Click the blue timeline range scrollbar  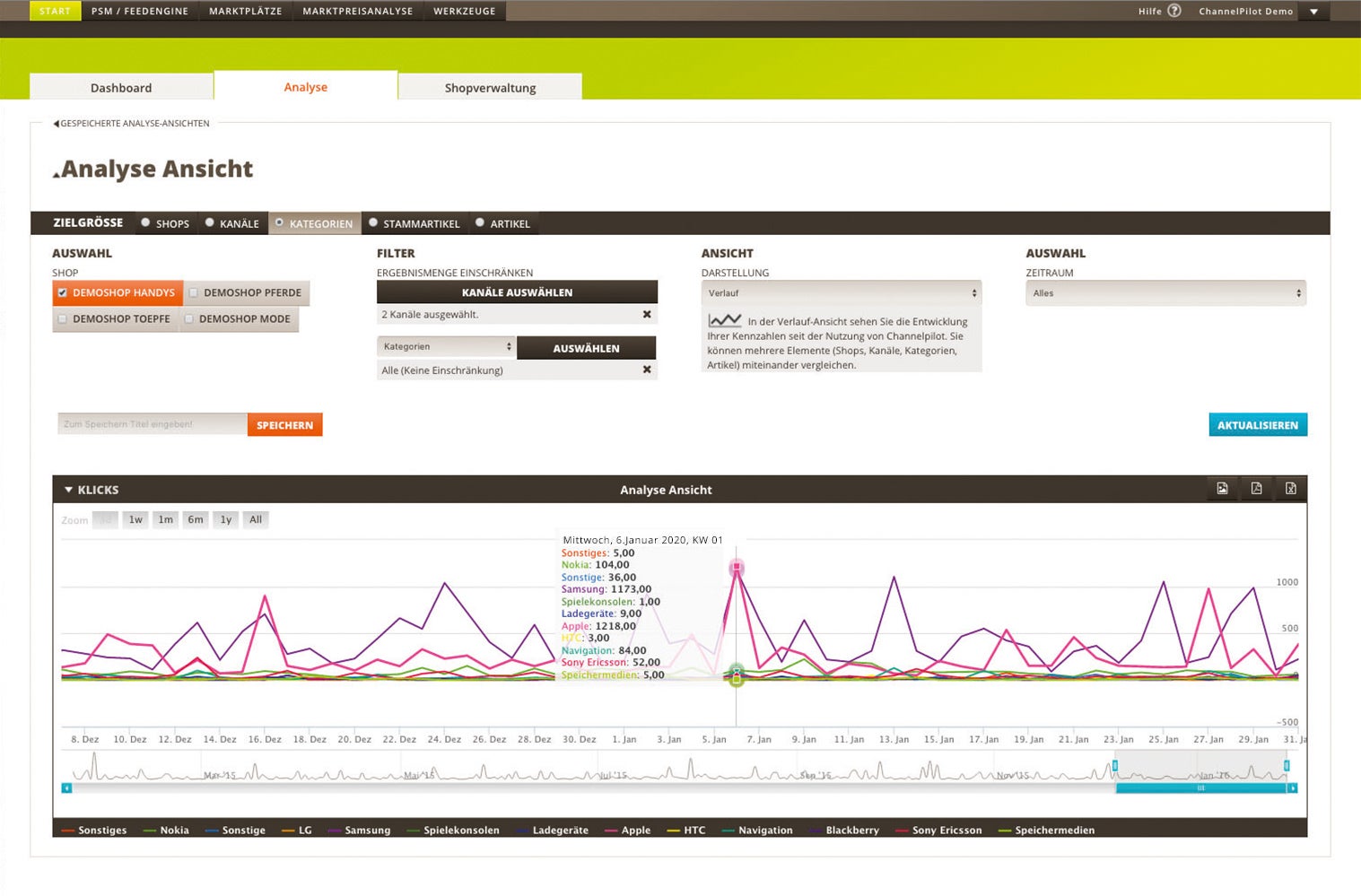tap(1200, 788)
